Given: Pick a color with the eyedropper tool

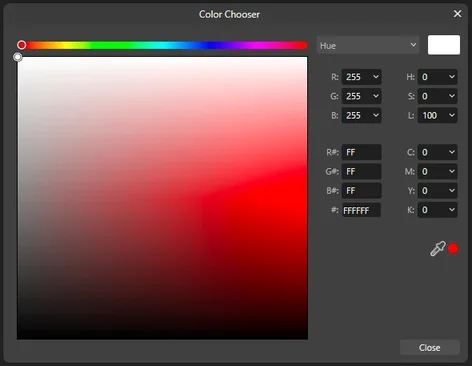Looking at the screenshot, I should 437,249.
